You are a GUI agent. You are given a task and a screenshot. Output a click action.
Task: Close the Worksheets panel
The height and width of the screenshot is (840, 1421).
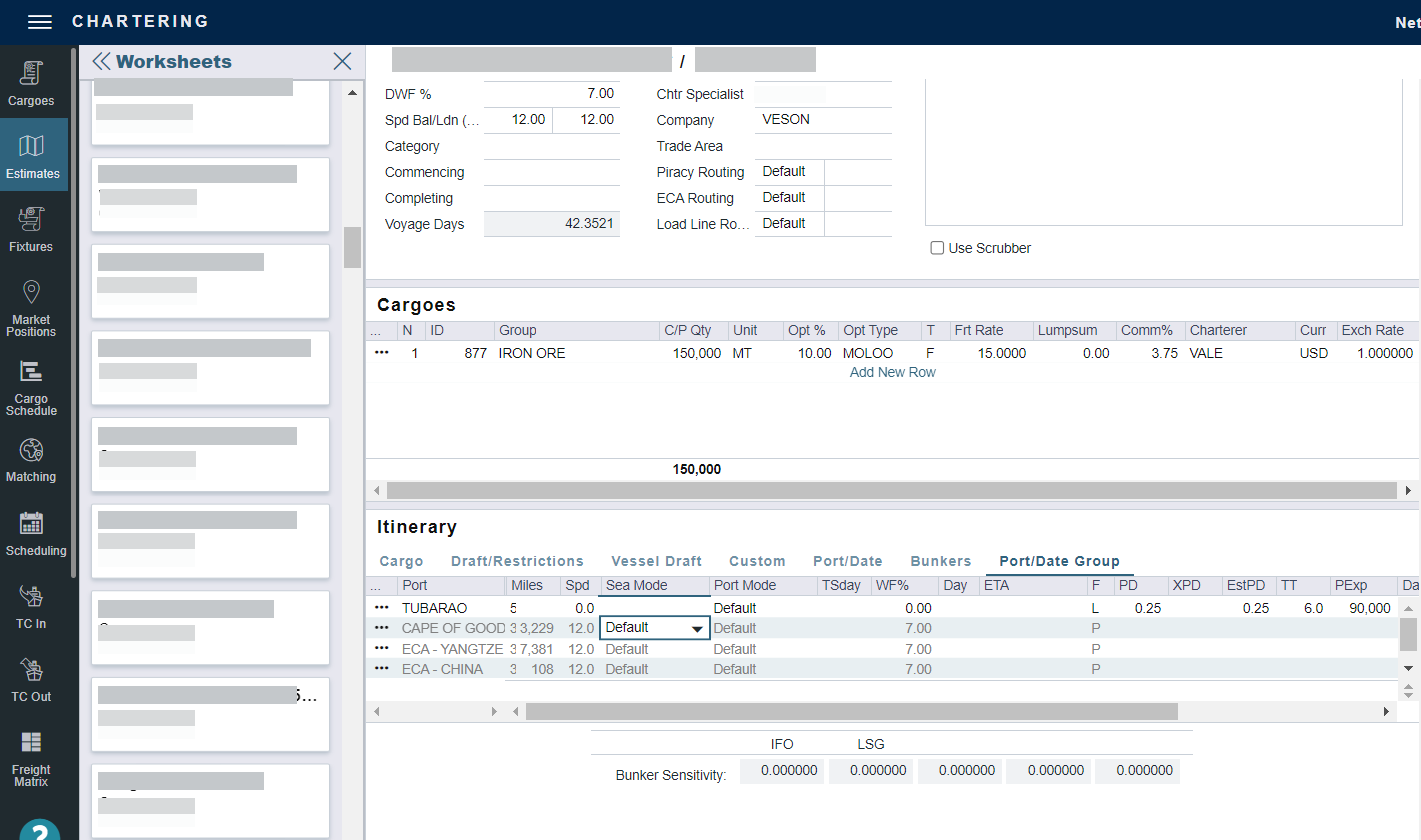click(342, 62)
